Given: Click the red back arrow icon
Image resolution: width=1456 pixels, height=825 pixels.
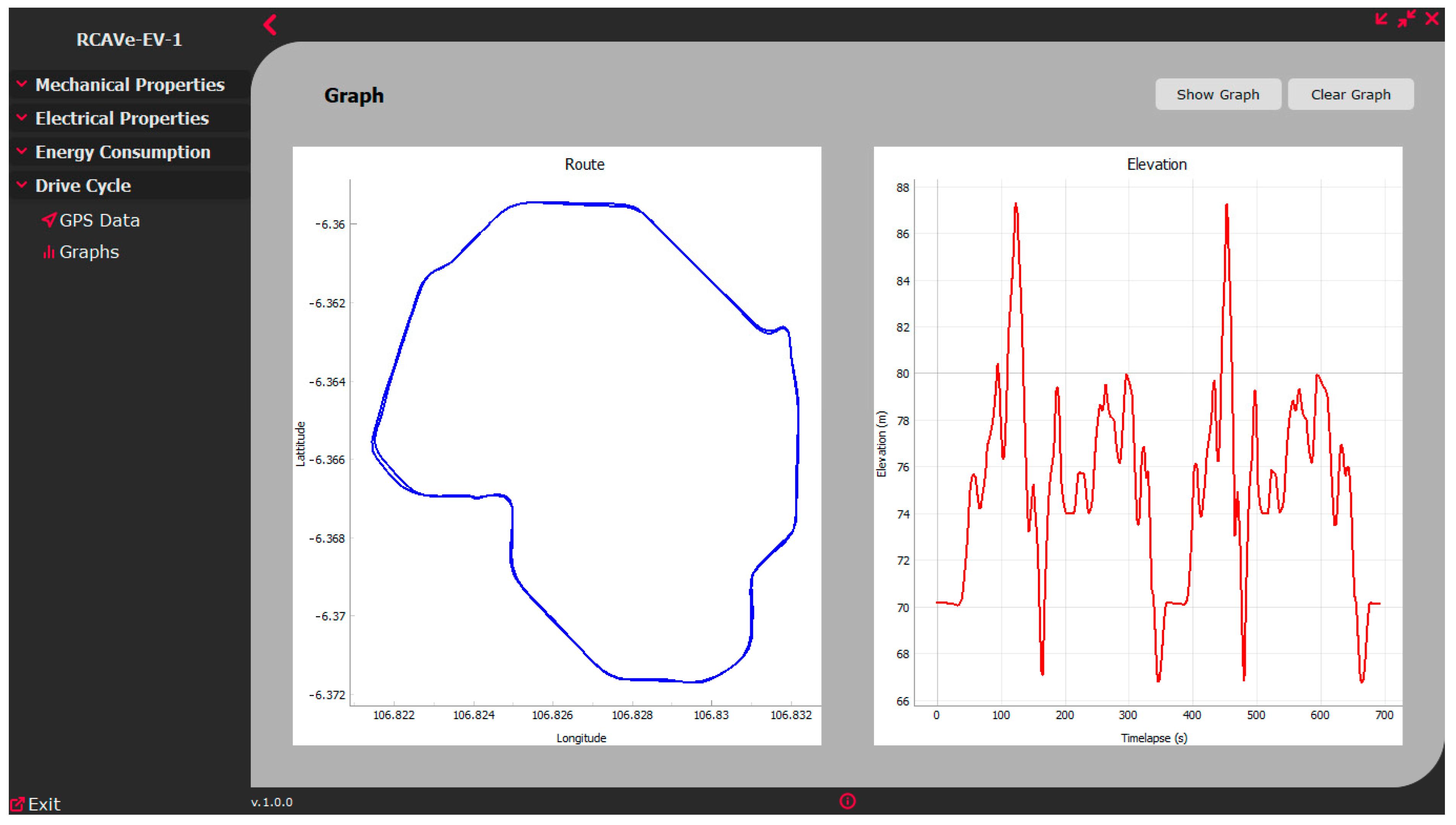Looking at the screenshot, I should (x=270, y=25).
